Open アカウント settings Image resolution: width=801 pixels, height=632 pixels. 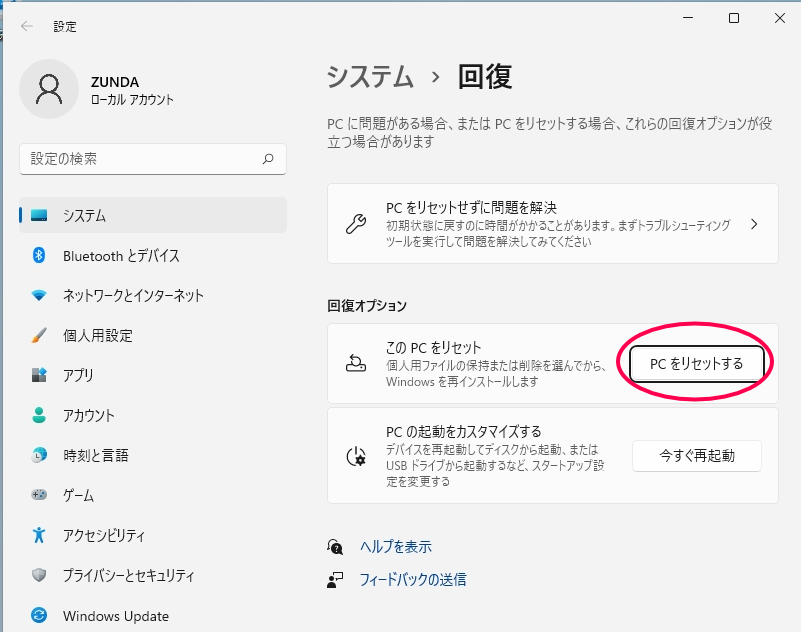(x=153, y=415)
